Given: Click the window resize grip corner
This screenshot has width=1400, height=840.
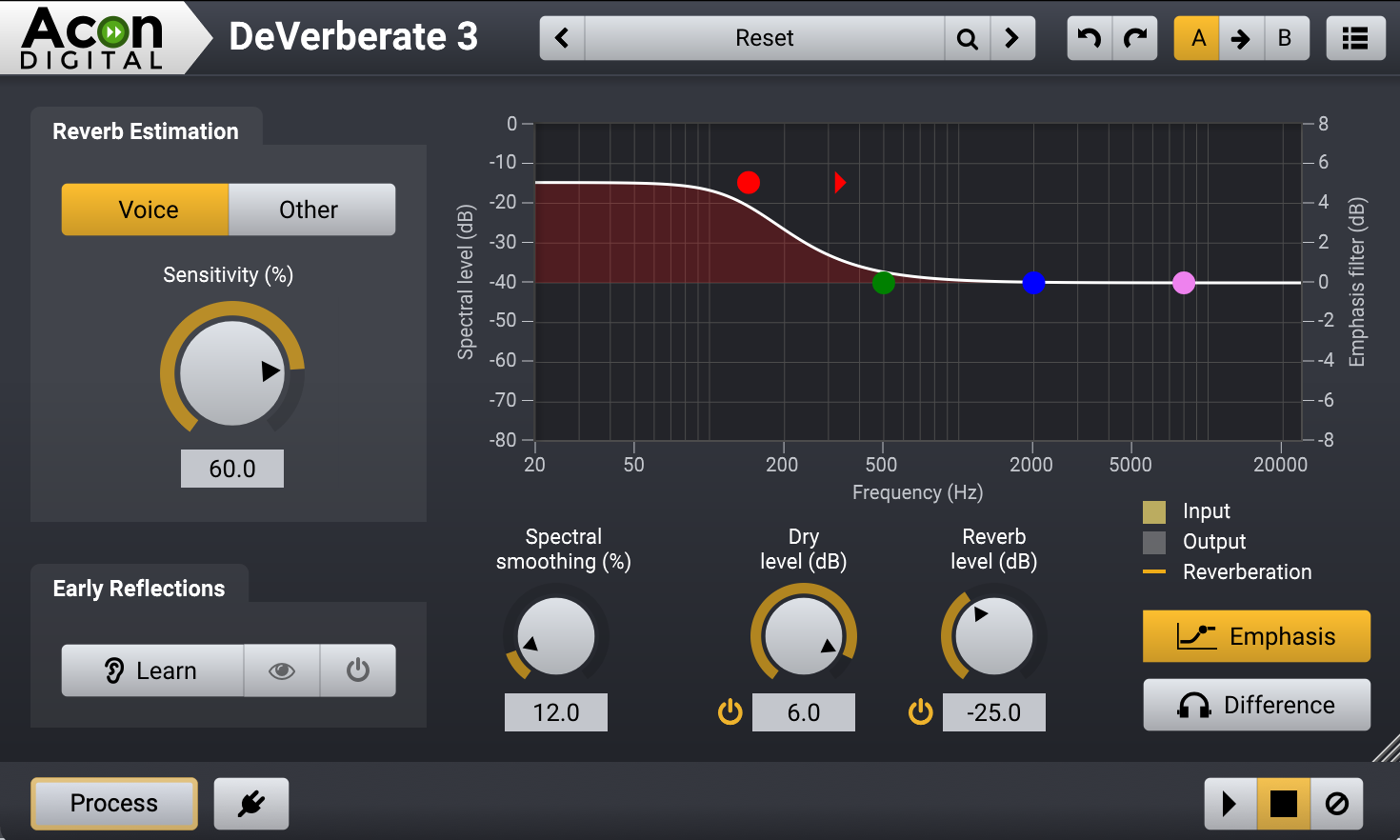Looking at the screenshot, I should pyautogui.click(x=1387, y=749).
